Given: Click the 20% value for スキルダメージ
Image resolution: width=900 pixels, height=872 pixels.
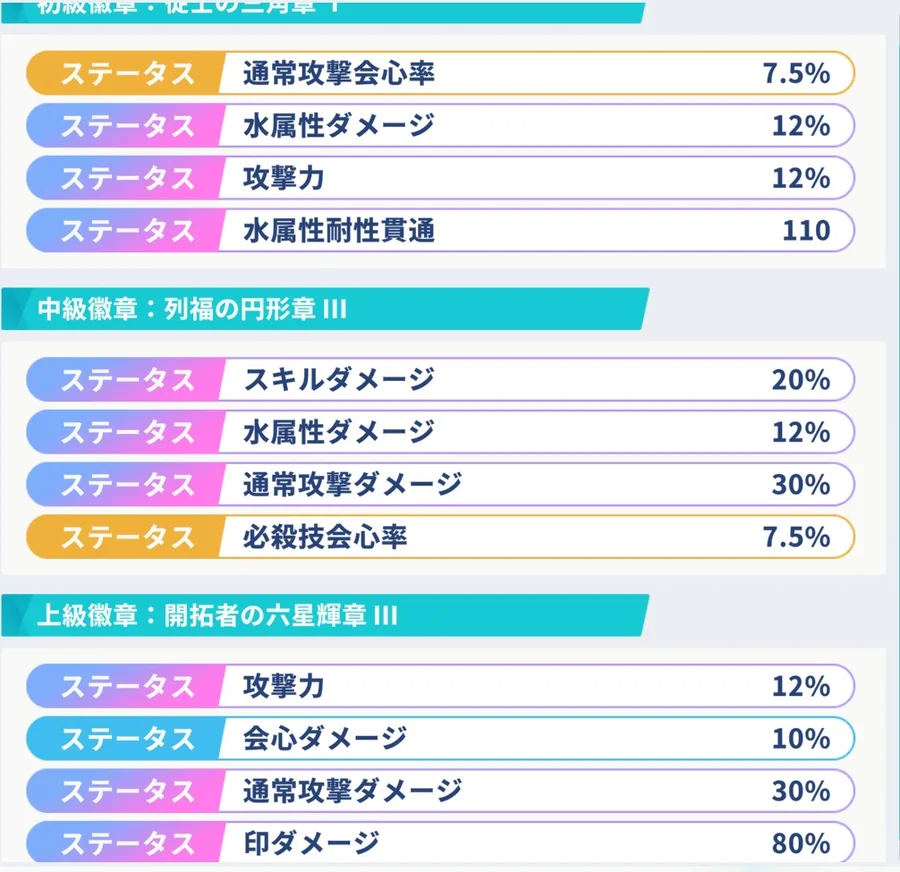Looking at the screenshot, I should click(x=801, y=380).
